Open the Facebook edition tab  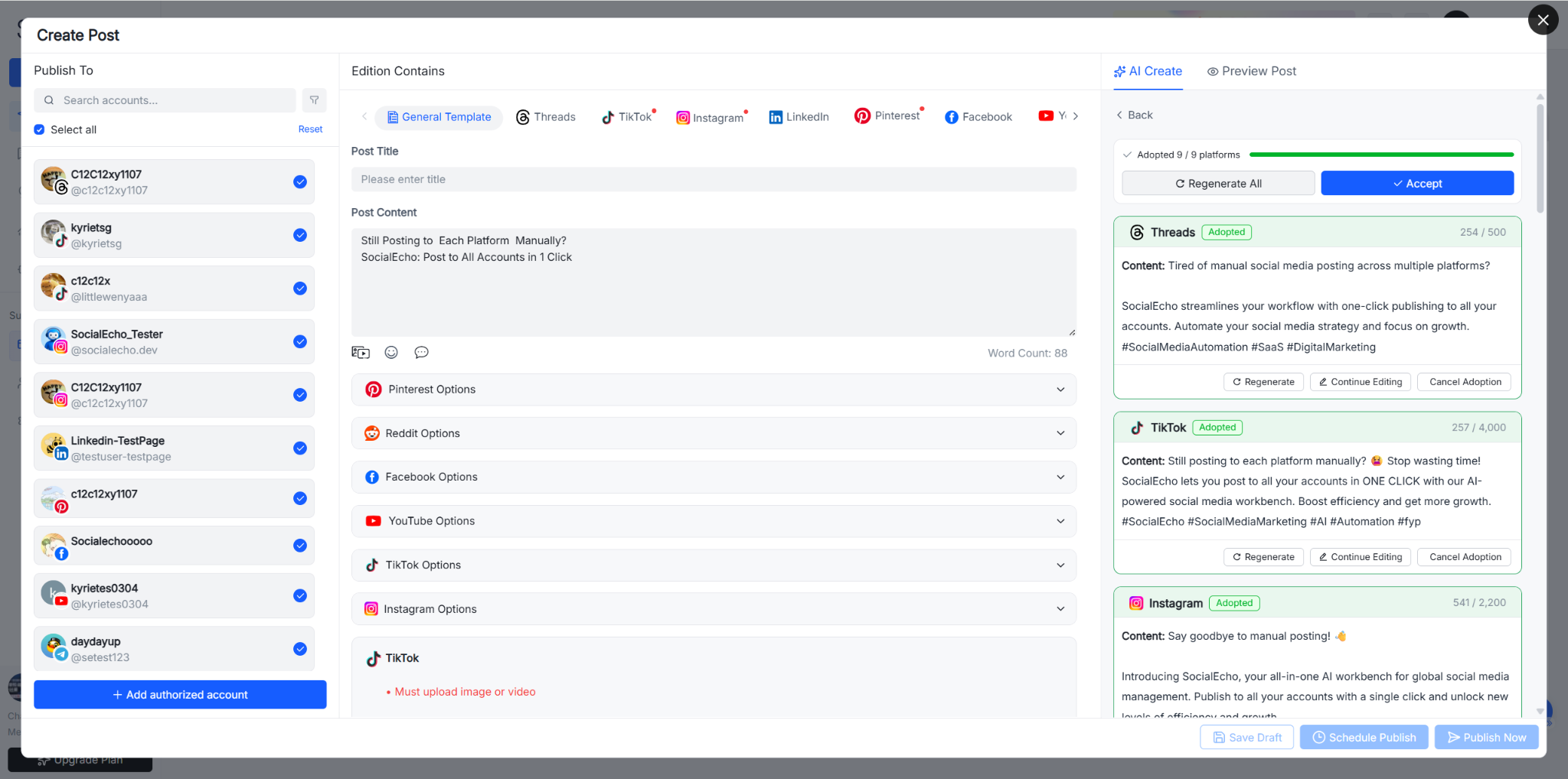click(978, 117)
